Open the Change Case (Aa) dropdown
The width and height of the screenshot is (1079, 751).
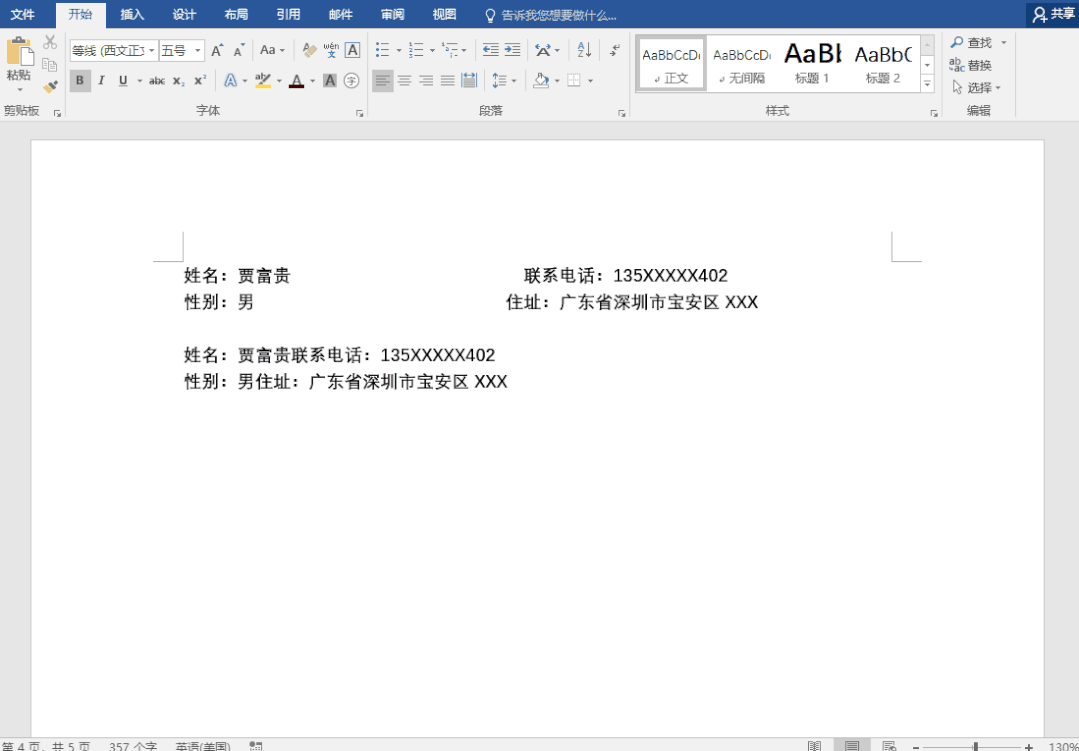tap(272, 50)
